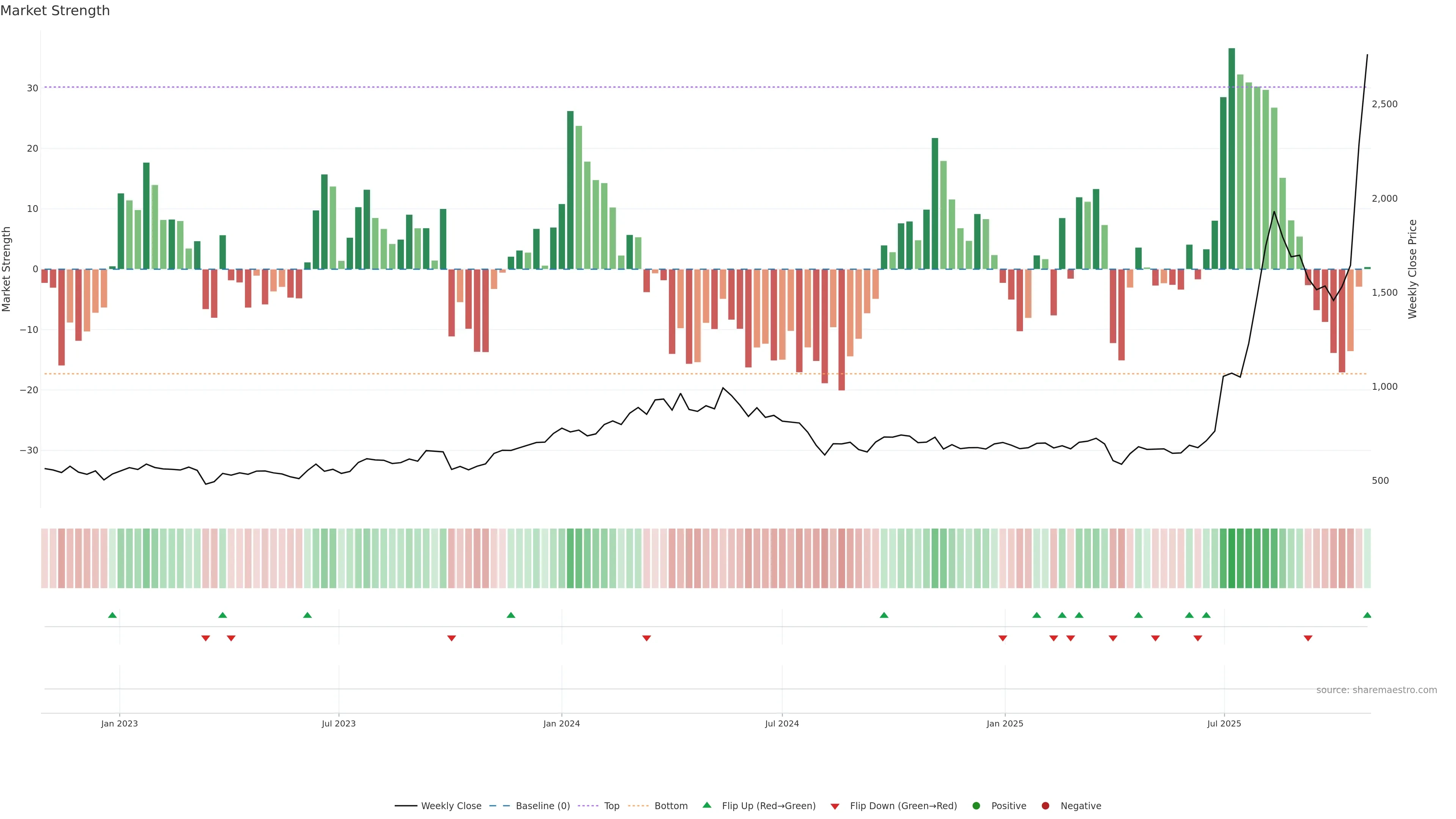Click the source: sharemaestro.com text
This screenshot has width=1456, height=819.
click(1376, 690)
